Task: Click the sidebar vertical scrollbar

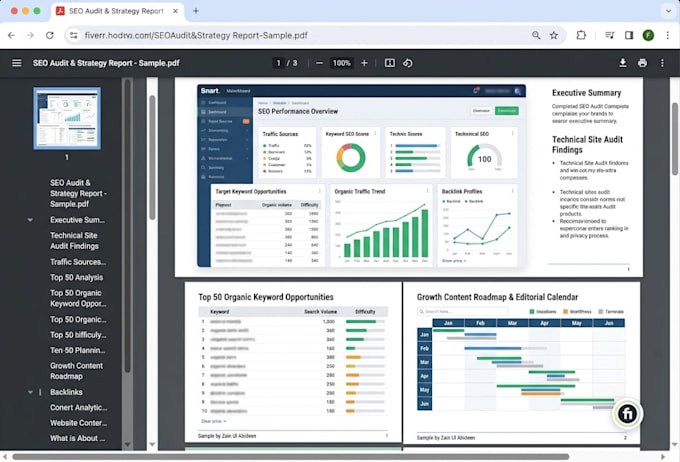Action: point(127,226)
